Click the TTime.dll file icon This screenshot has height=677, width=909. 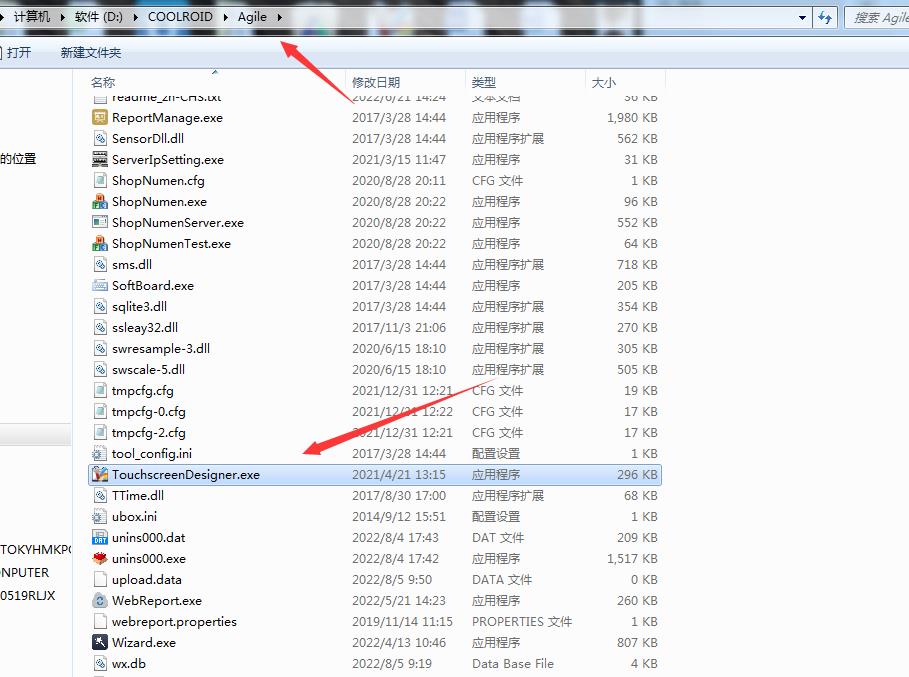pyautogui.click(x=100, y=496)
